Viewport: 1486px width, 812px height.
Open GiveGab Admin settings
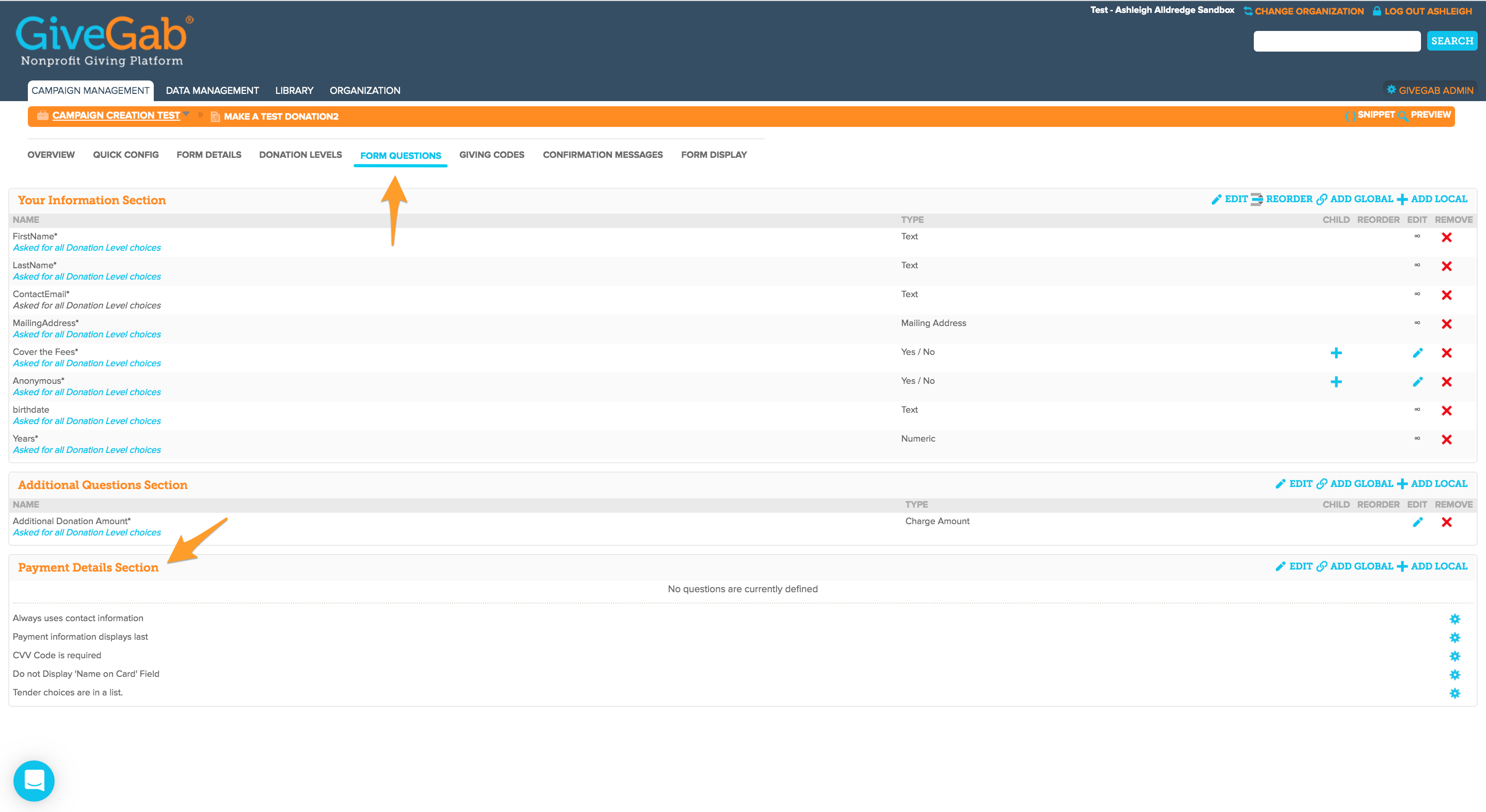coord(1430,90)
